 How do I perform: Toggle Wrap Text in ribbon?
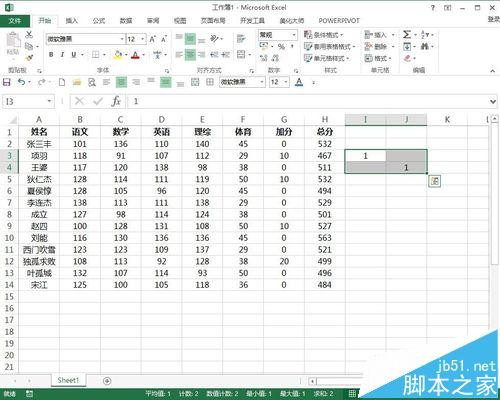241,39
